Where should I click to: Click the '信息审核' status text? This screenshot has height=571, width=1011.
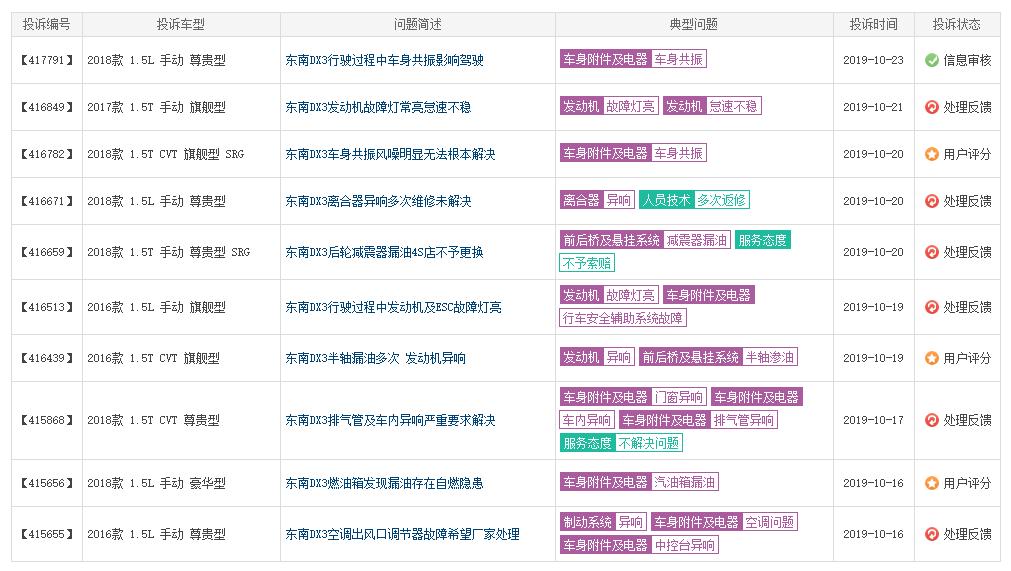(967, 60)
